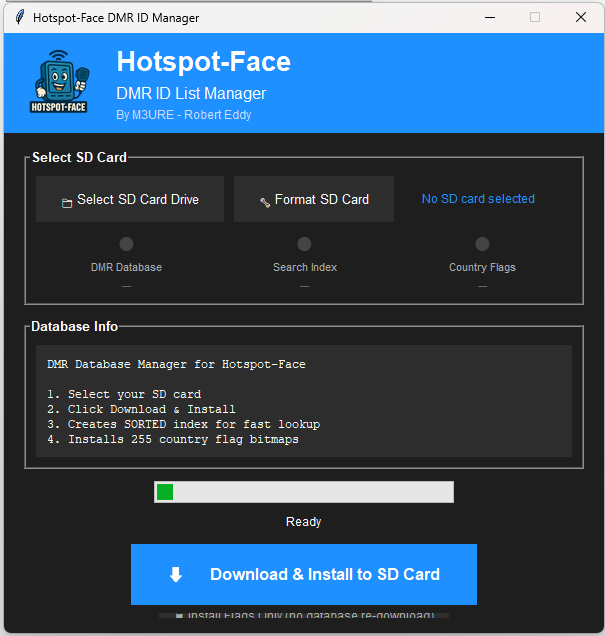Click the green progress bar
This screenshot has height=636, width=605.
304,492
